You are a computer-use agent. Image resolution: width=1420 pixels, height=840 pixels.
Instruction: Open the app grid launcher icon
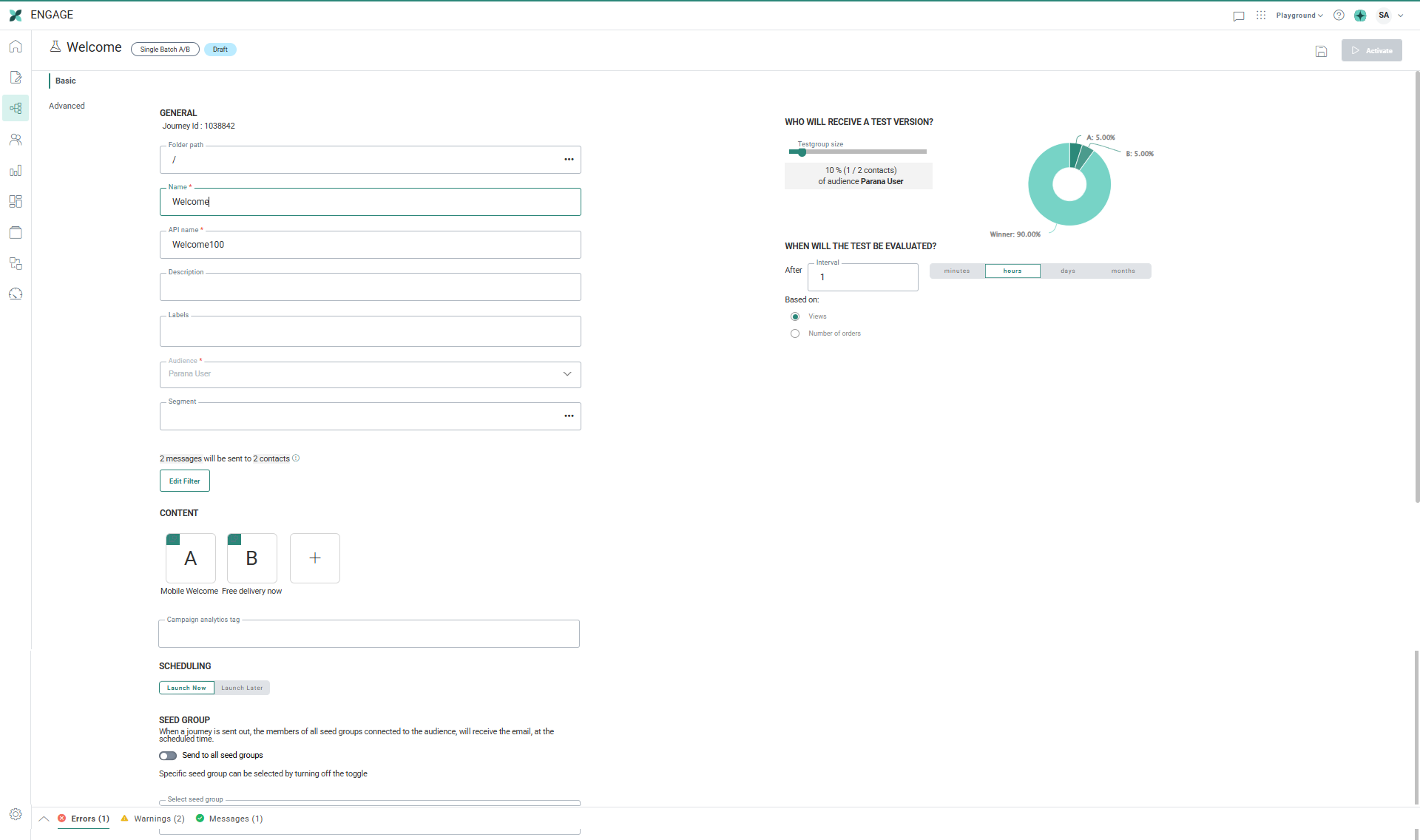coord(1261,16)
